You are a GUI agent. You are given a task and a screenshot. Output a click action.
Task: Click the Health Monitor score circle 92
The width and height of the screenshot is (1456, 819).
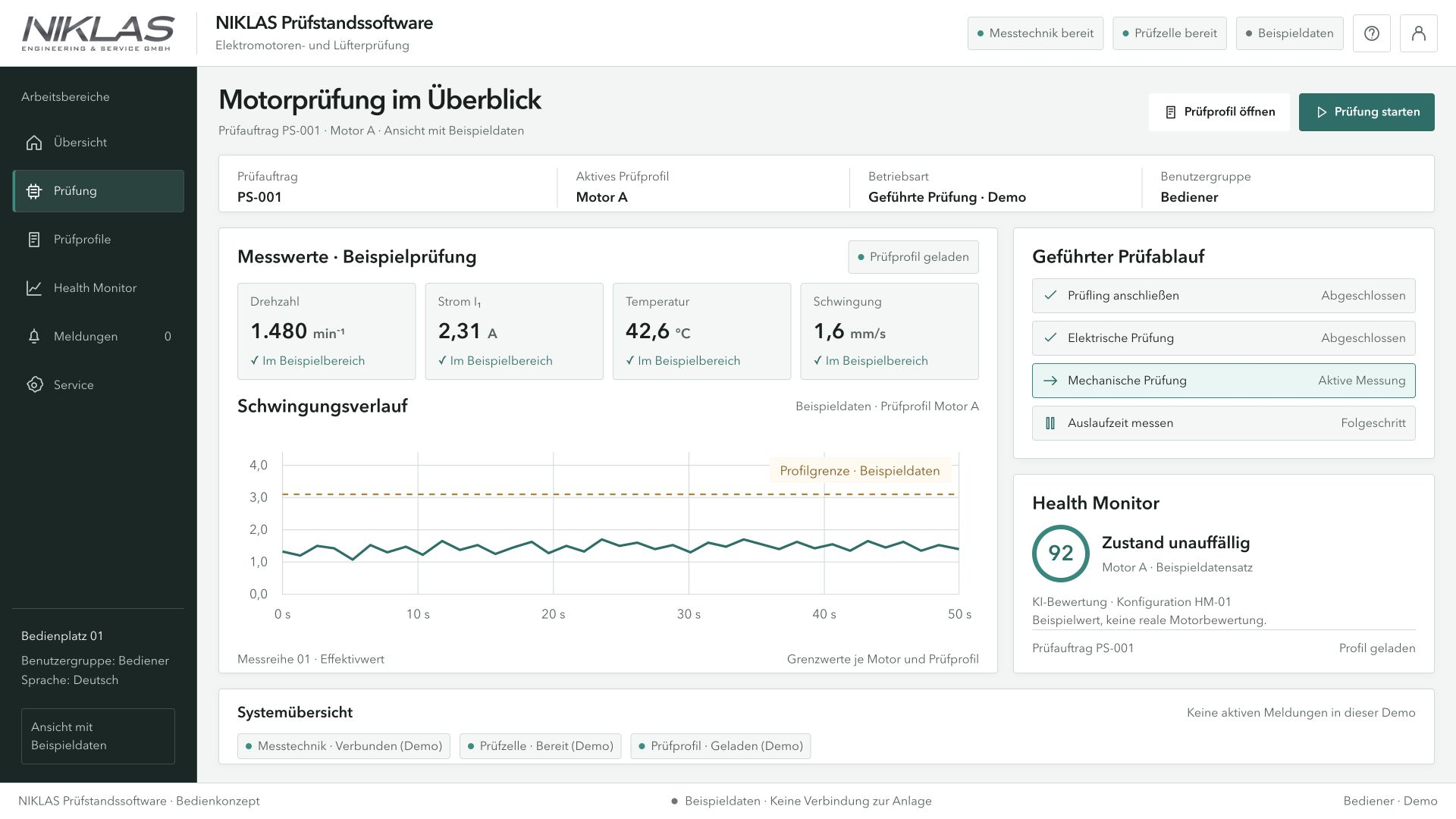1060,554
